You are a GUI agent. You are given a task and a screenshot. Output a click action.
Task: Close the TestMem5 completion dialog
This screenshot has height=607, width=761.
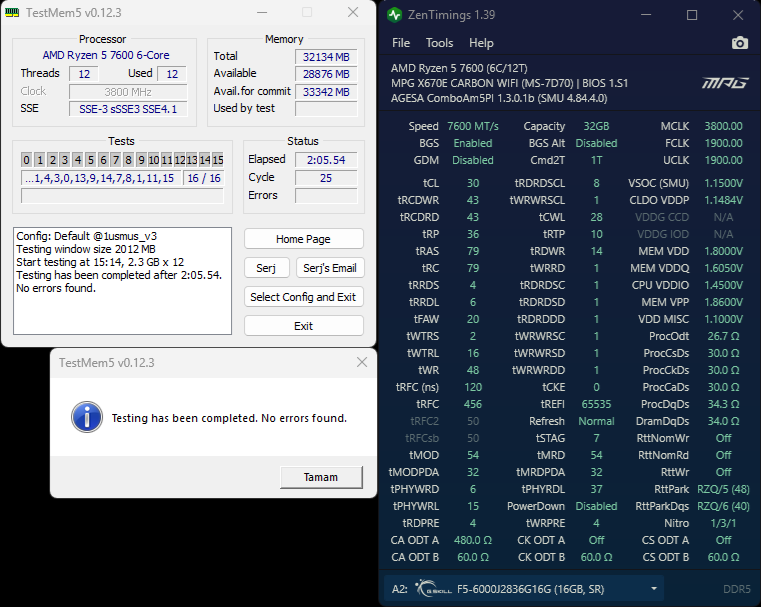[362, 362]
